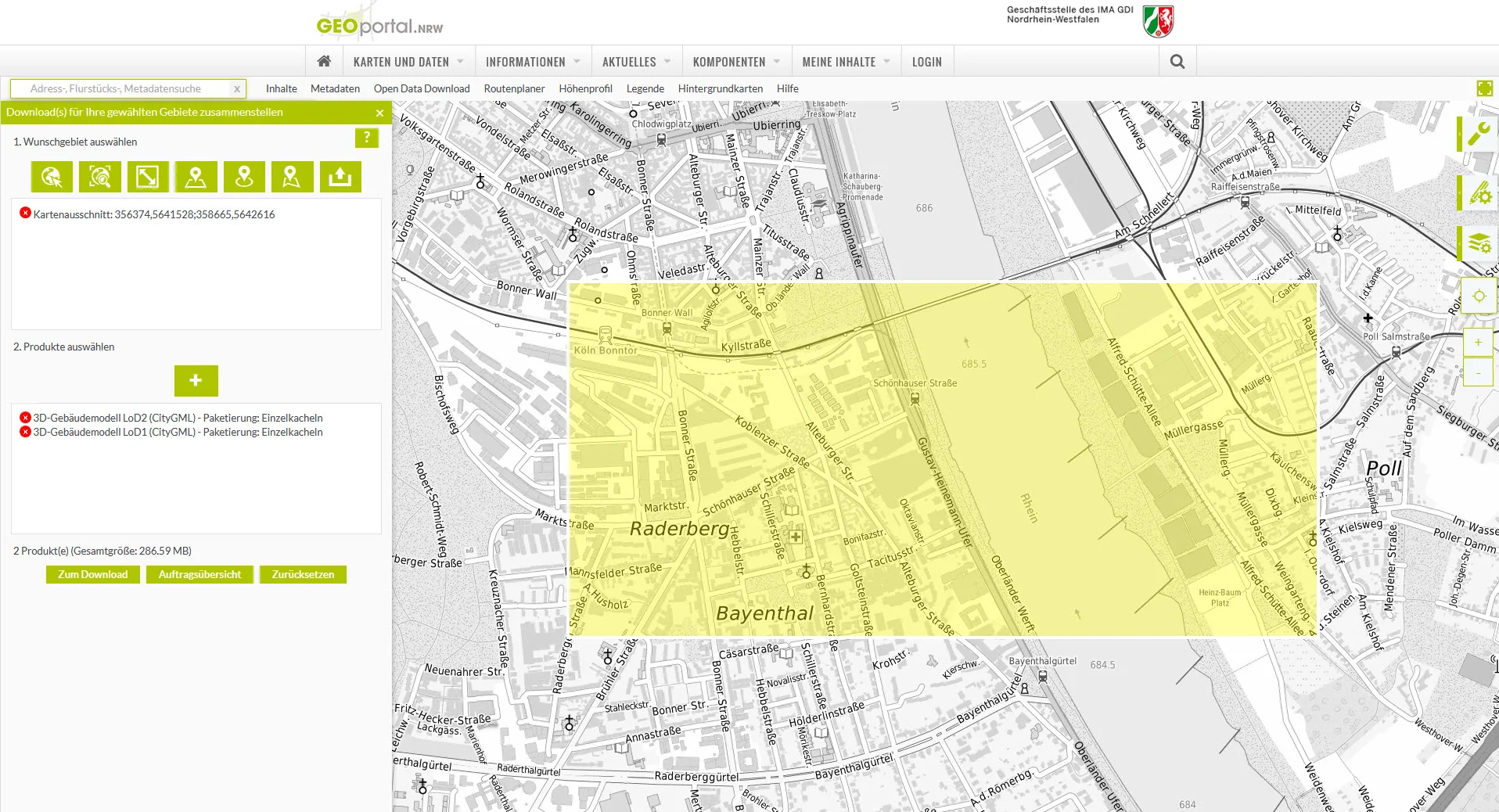This screenshot has height=812, width=1499.
Task: Select the pin-with-circle area tool
Action: [x=244, y=177]
